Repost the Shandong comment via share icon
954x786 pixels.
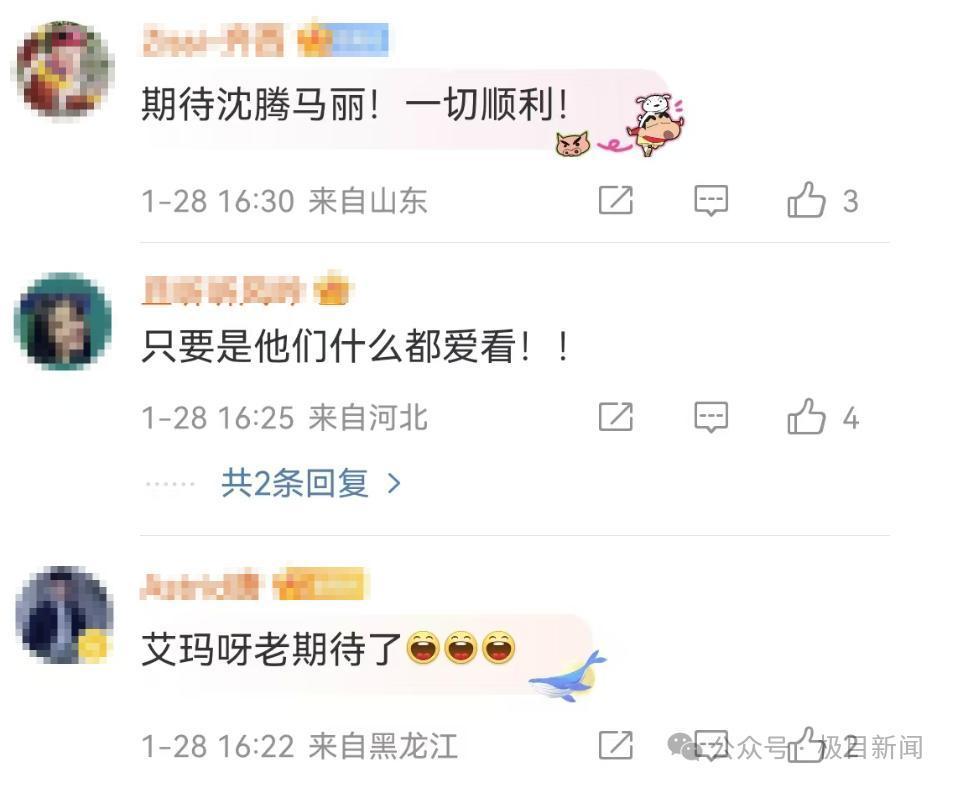click(616, 200)
